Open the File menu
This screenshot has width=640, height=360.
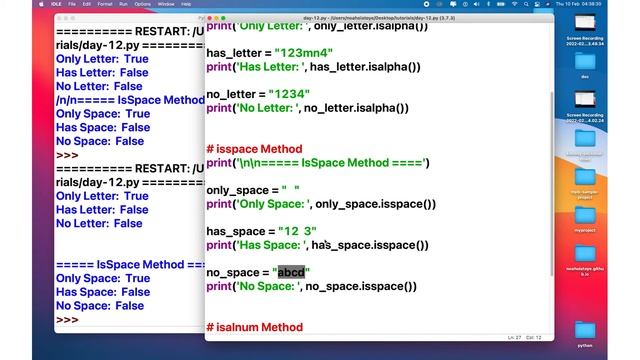point(72,4)
